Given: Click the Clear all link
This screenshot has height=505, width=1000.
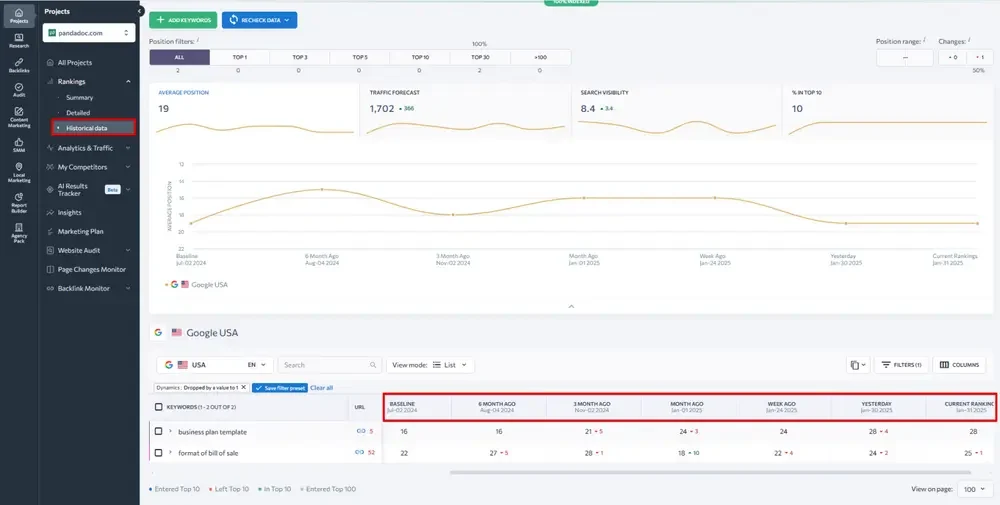Looking at the screenshot, I should pyautogui.click(x=321, y=388).
